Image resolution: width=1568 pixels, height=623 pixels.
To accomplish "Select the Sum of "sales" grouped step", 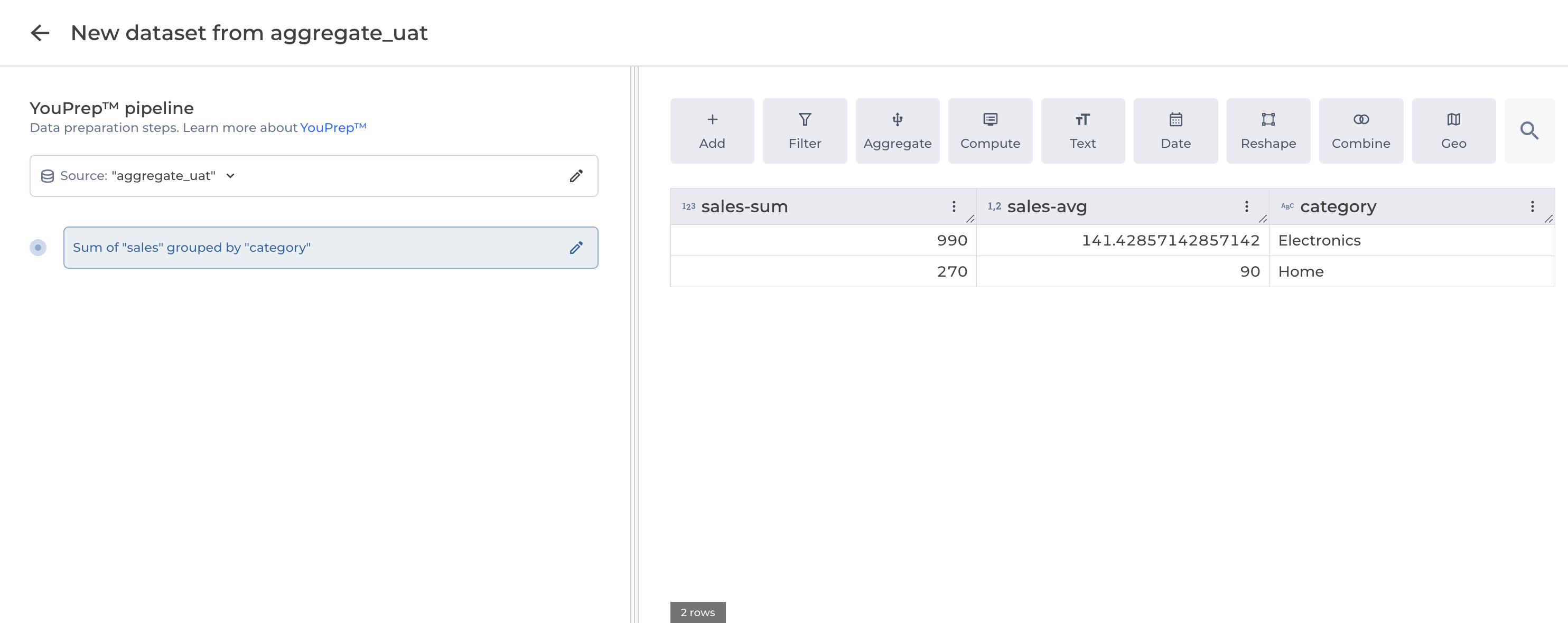I will pos(331,248).
